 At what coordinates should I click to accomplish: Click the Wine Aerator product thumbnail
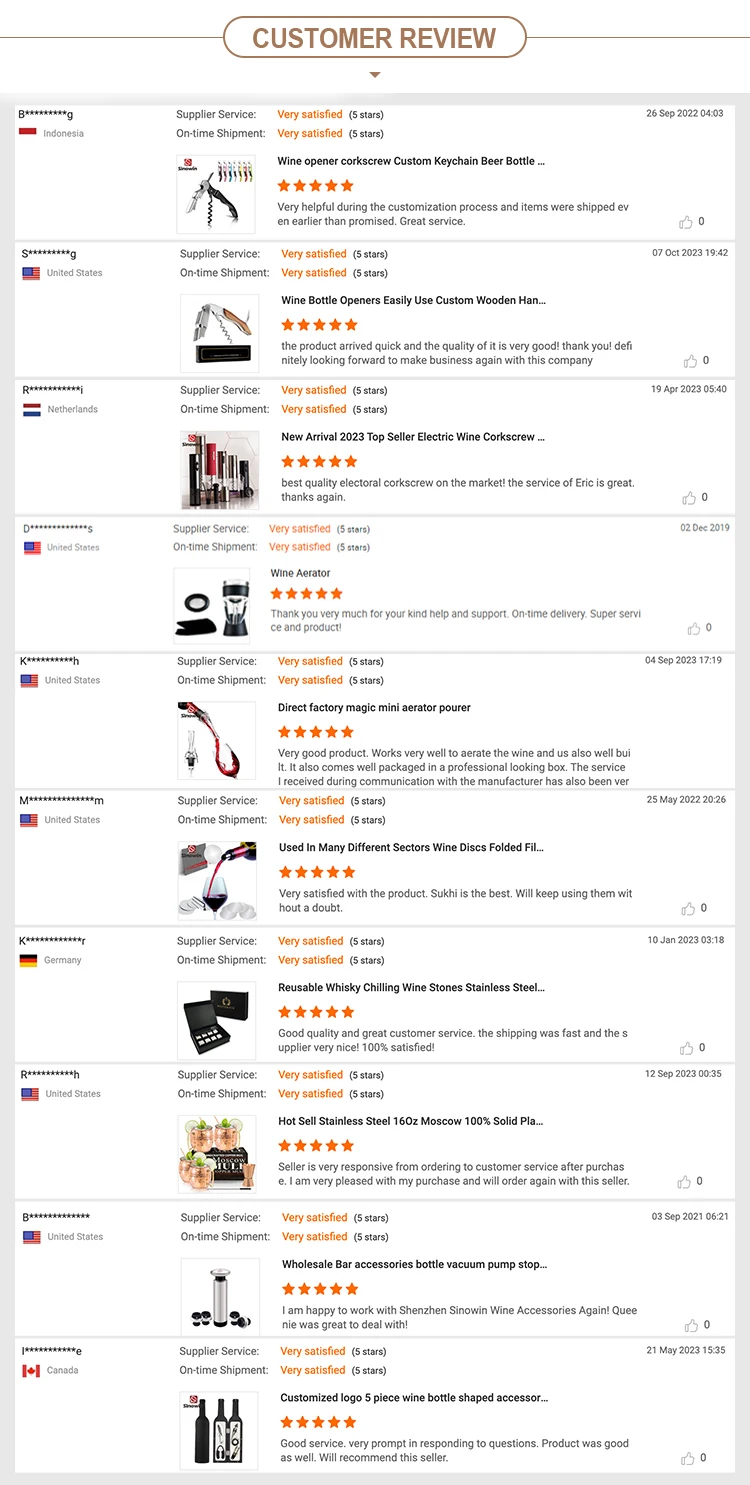(212, 604)
